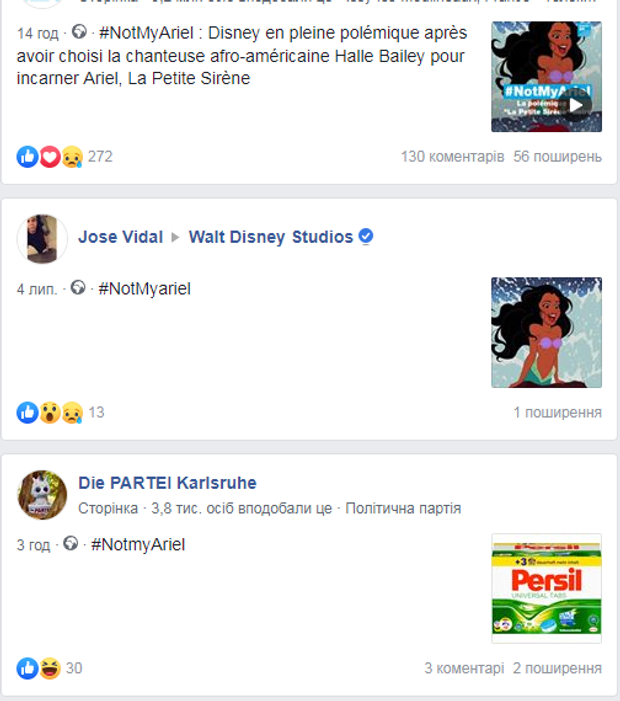Click the like reaction icon on the 272-reaction post
The width and height of the screenshot is (620, 701).
coord(27,157)
